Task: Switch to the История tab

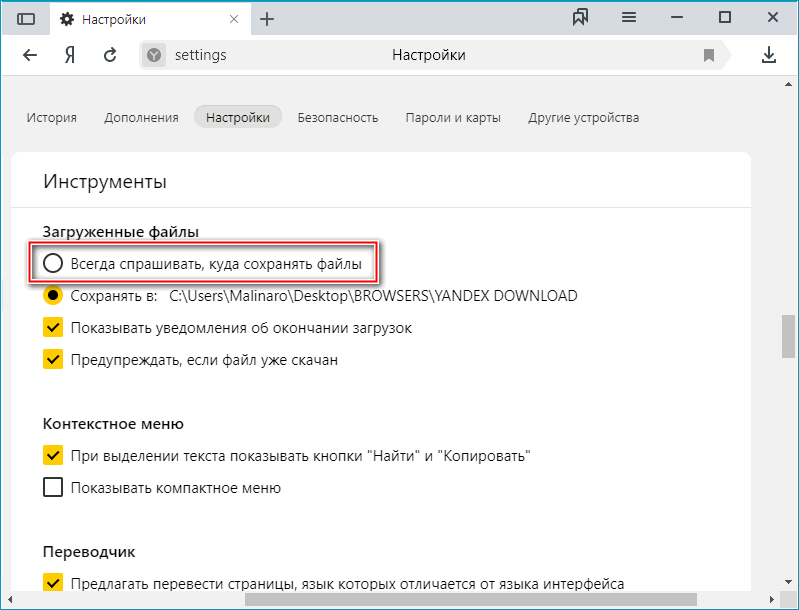Action: pyautogui.click(x=51, y=118)
